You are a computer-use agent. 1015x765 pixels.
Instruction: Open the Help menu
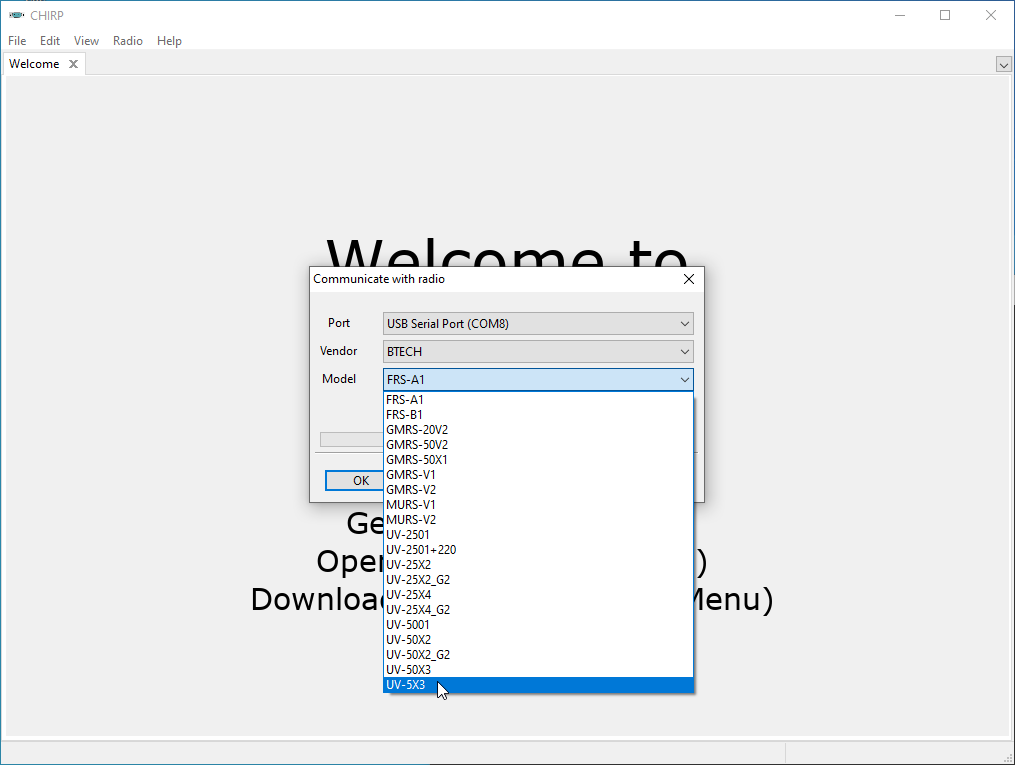click(169, 41)
